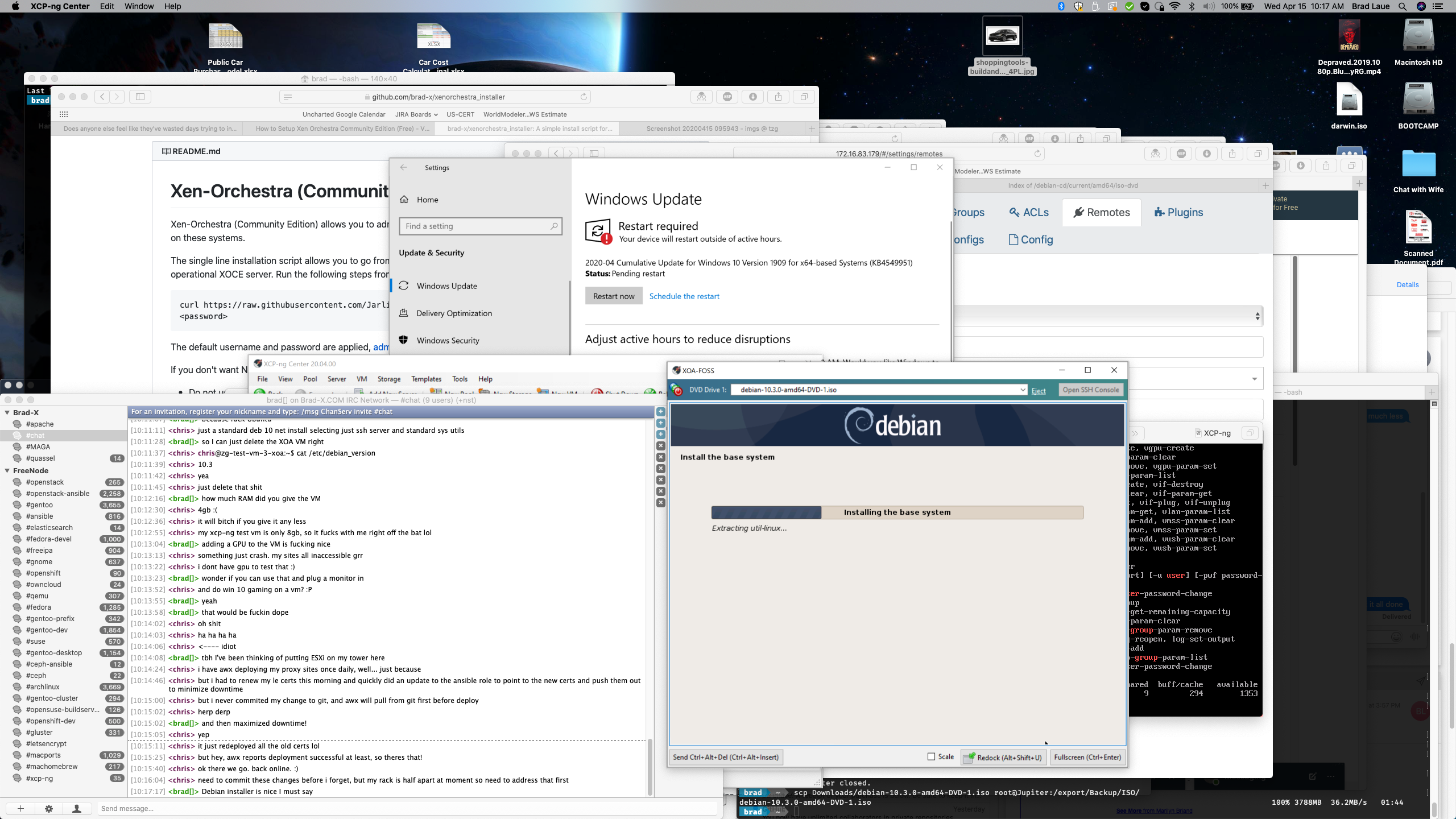Image resolution: width=1456 pixels, height=819 pixels.
Task: Click the Redock icon button in XOA-FOSS window
Action: coord(1004,757)
